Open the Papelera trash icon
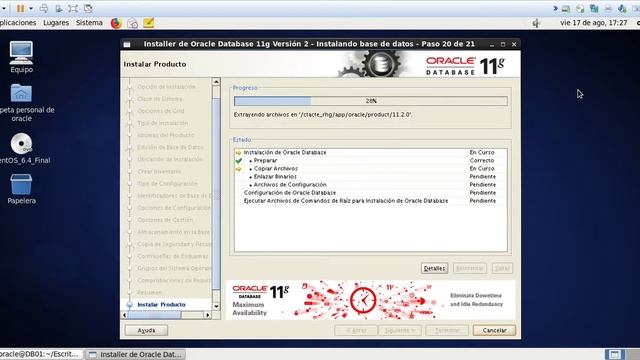 coord(21,189)
